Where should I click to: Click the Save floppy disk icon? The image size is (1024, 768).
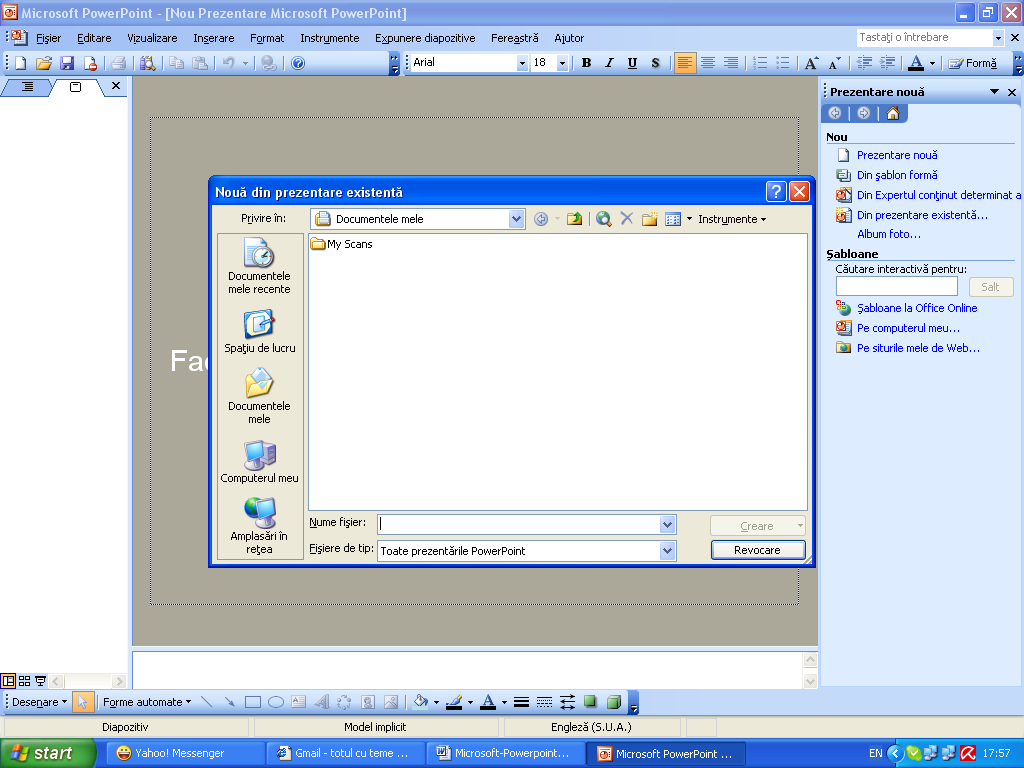click(x=67, y=63)
